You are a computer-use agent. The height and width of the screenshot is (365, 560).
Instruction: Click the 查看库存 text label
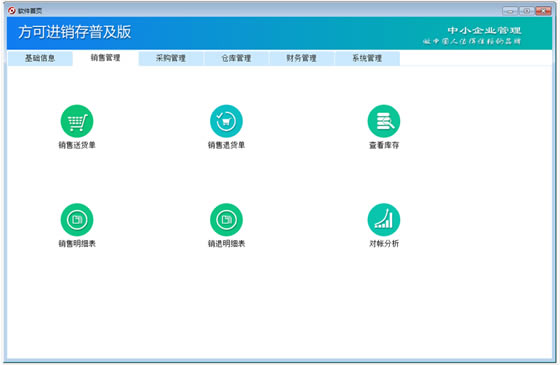pyautogui.click(x=384, y=145)
